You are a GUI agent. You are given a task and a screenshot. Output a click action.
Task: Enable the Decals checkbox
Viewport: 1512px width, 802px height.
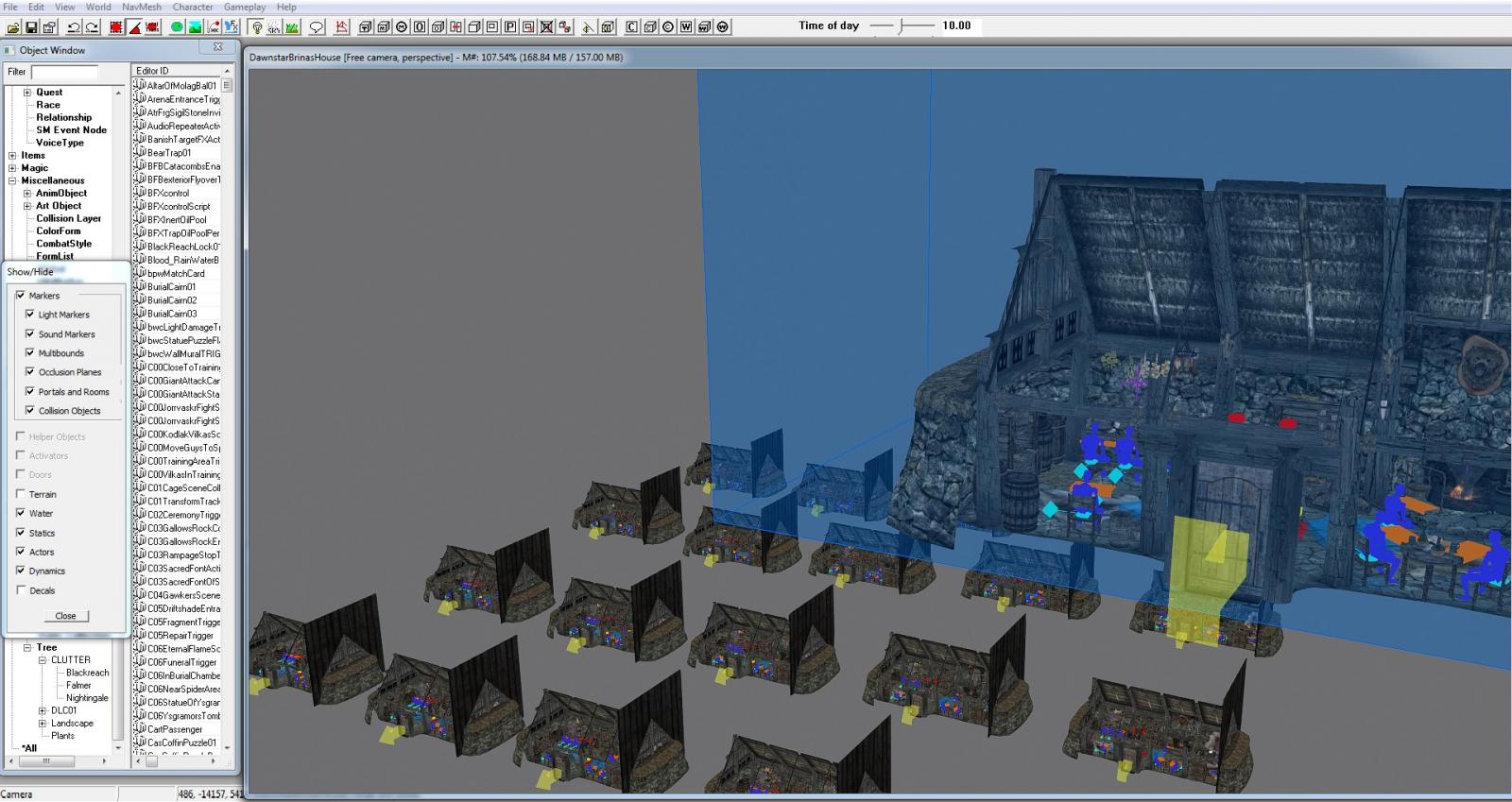[x=21, y=590]
